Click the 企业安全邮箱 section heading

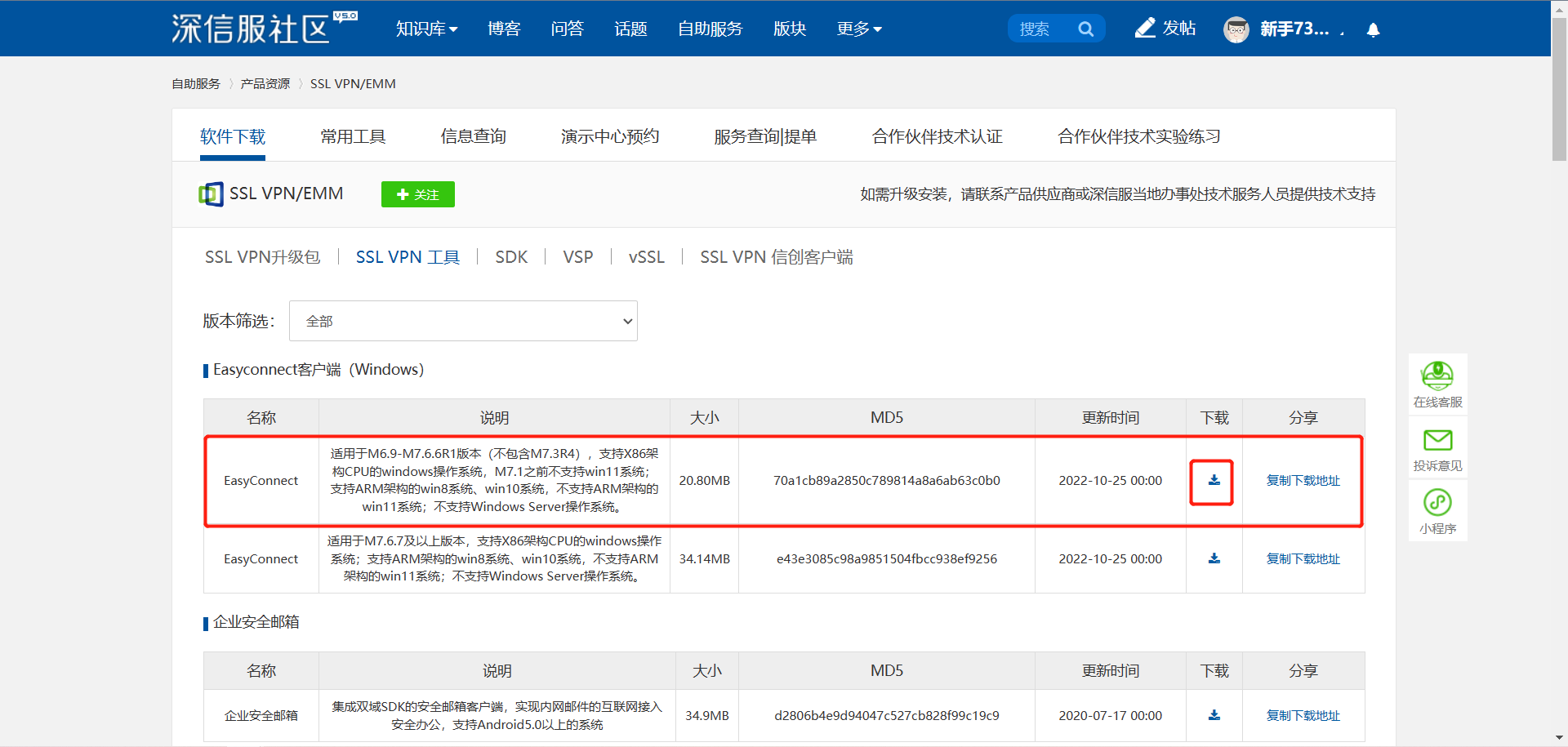point(256,622)
